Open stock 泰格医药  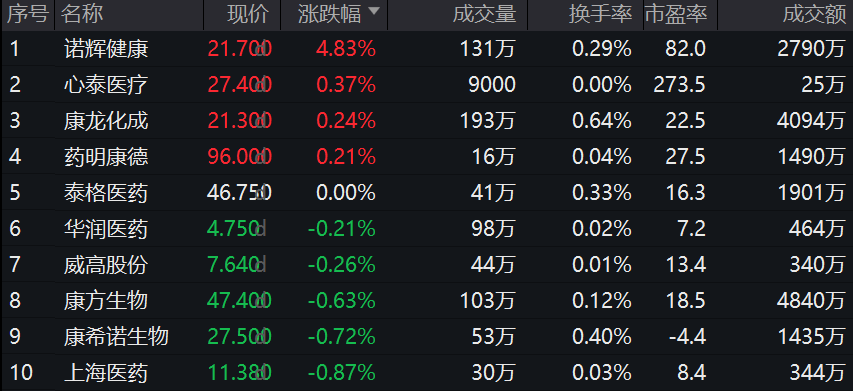[x=106, y=193]
